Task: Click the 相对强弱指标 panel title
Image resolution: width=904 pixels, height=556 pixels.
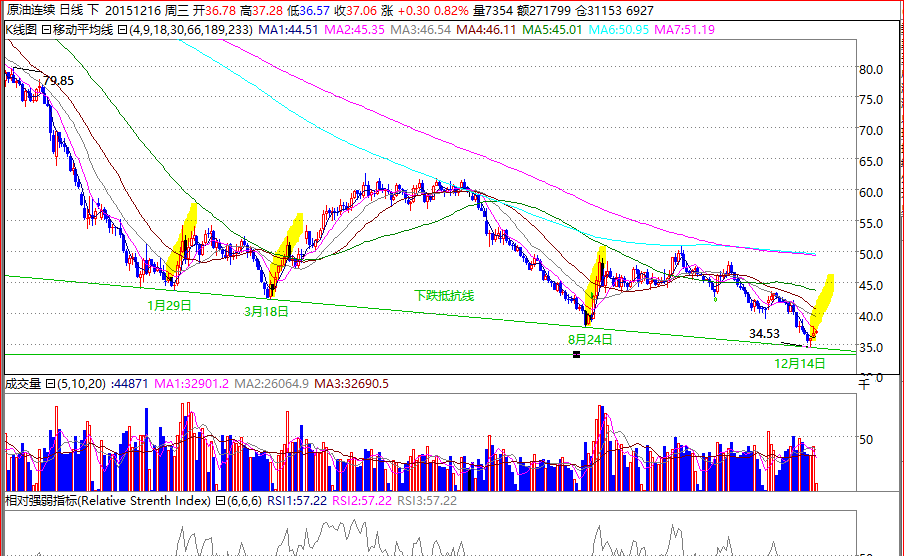Action: (107, 501)
